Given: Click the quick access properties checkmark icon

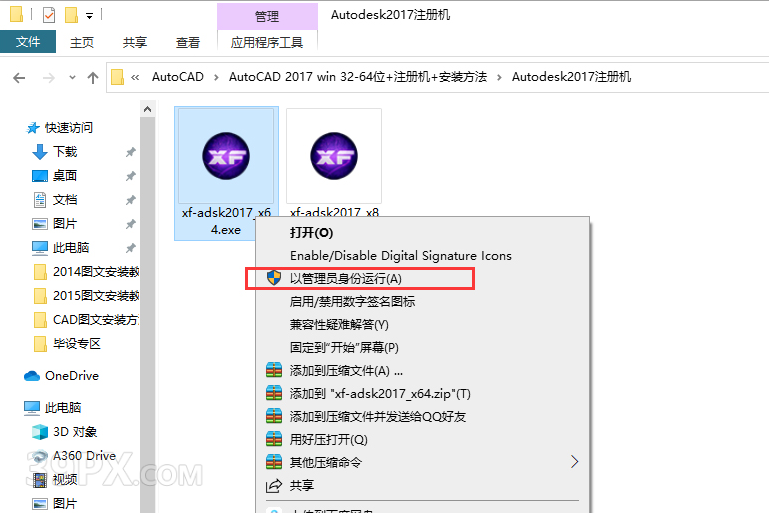Looking at the screenshot, I should [x=49, y=15].
